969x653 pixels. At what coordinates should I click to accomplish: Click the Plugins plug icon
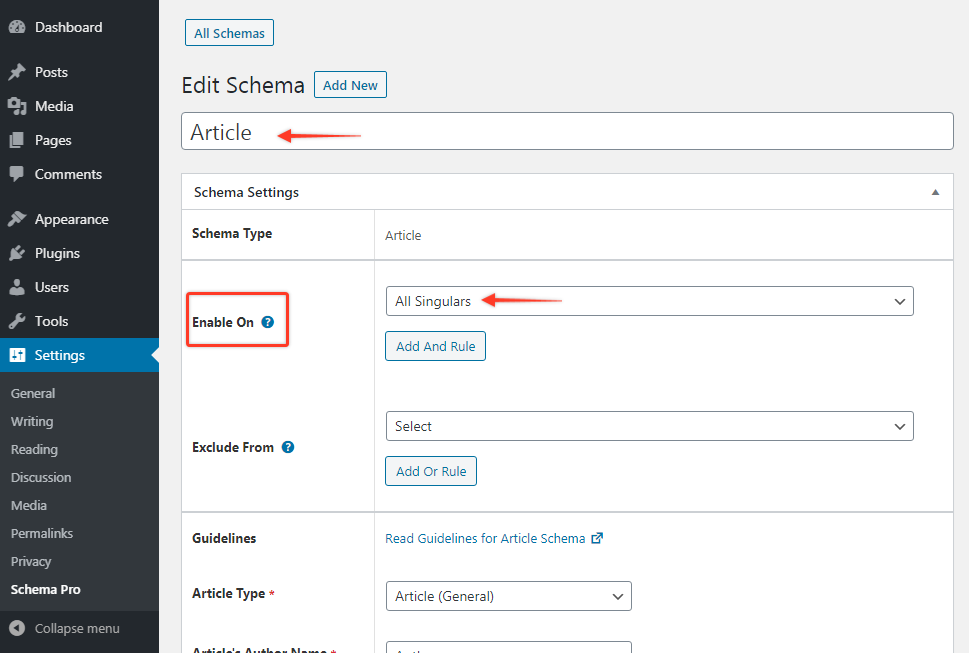click(x=17, y=253)
